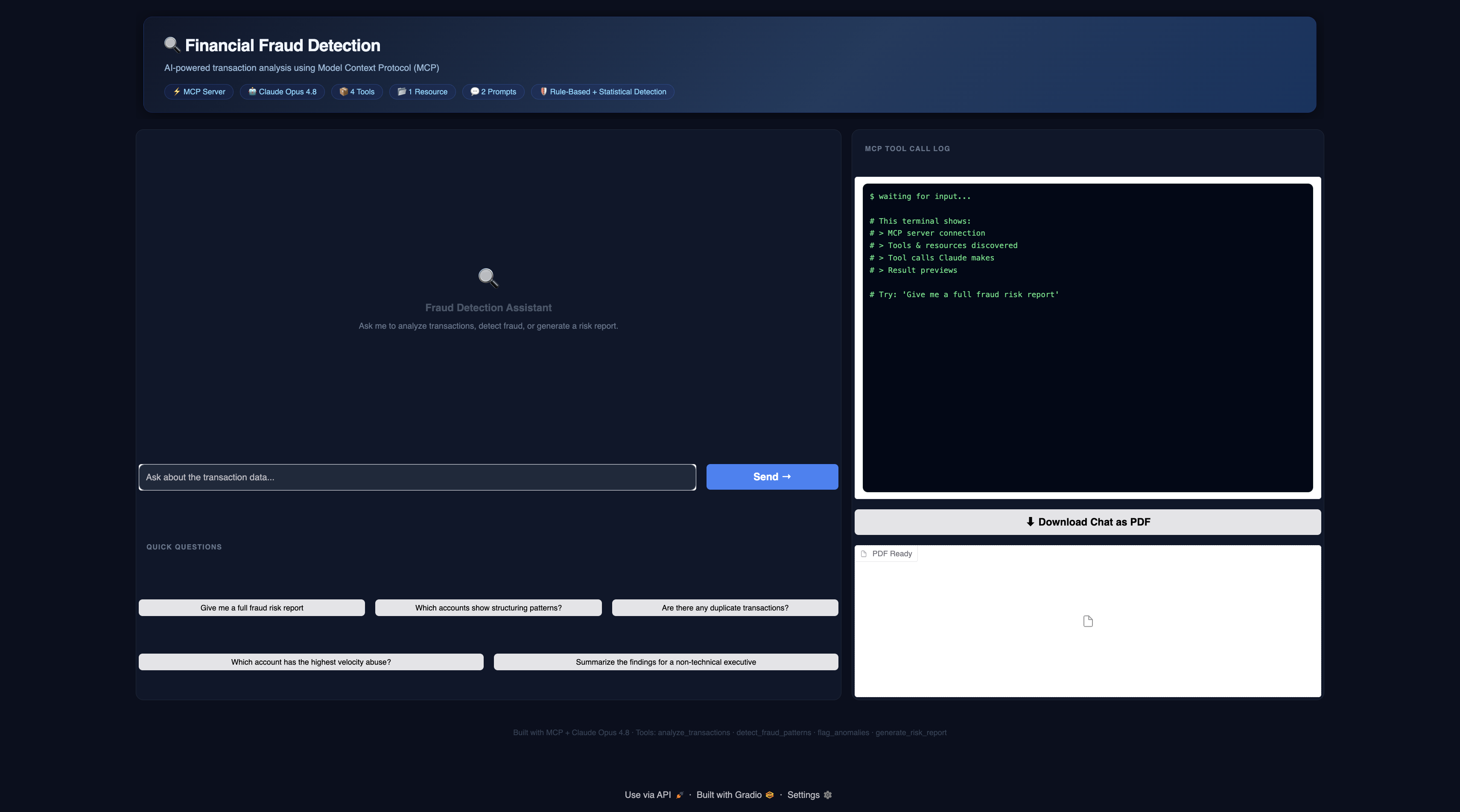Image resolution: width=1460 pixels, height=812 pixels.
Task: Click the magnifying glass icon beside the title
Action: click(172, 45)
